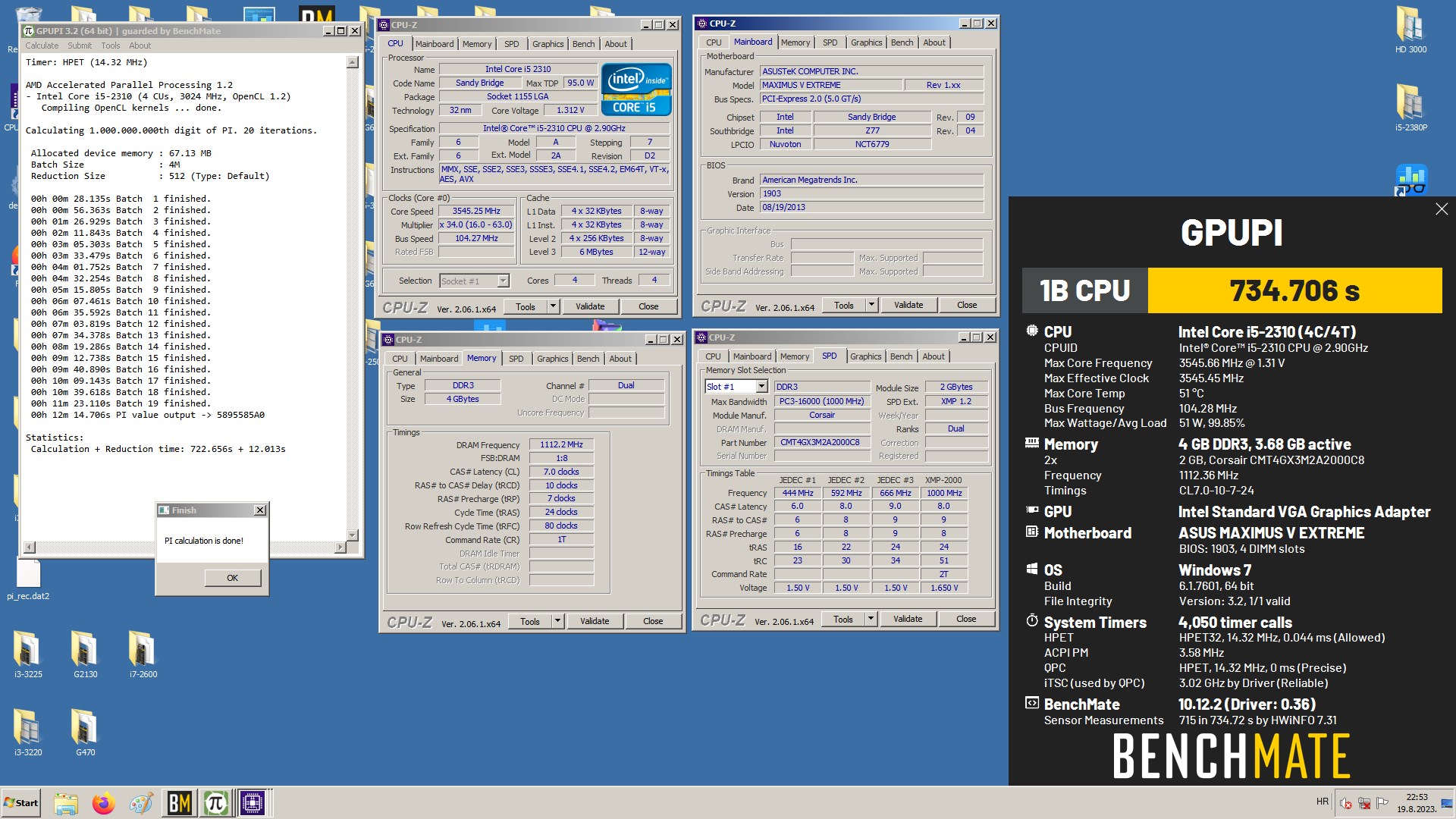Click the Model MAXIMUS V EXTREME field
The height and width of the screenshot is (819, 1456).
pyautogui.click(x=831, y=85)
